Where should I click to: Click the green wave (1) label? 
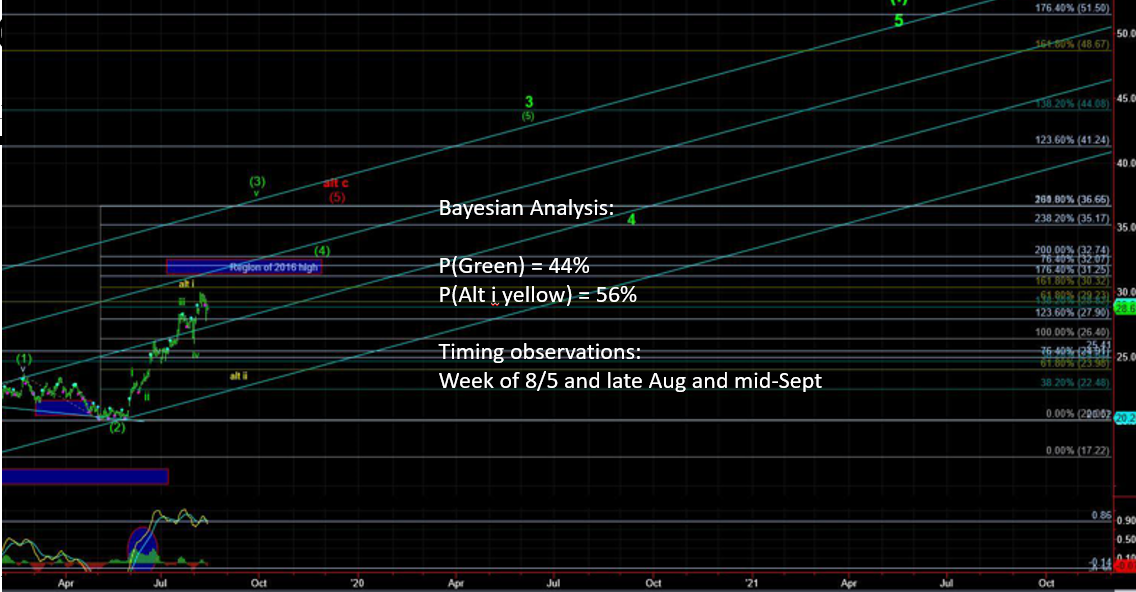coord(24,358)
